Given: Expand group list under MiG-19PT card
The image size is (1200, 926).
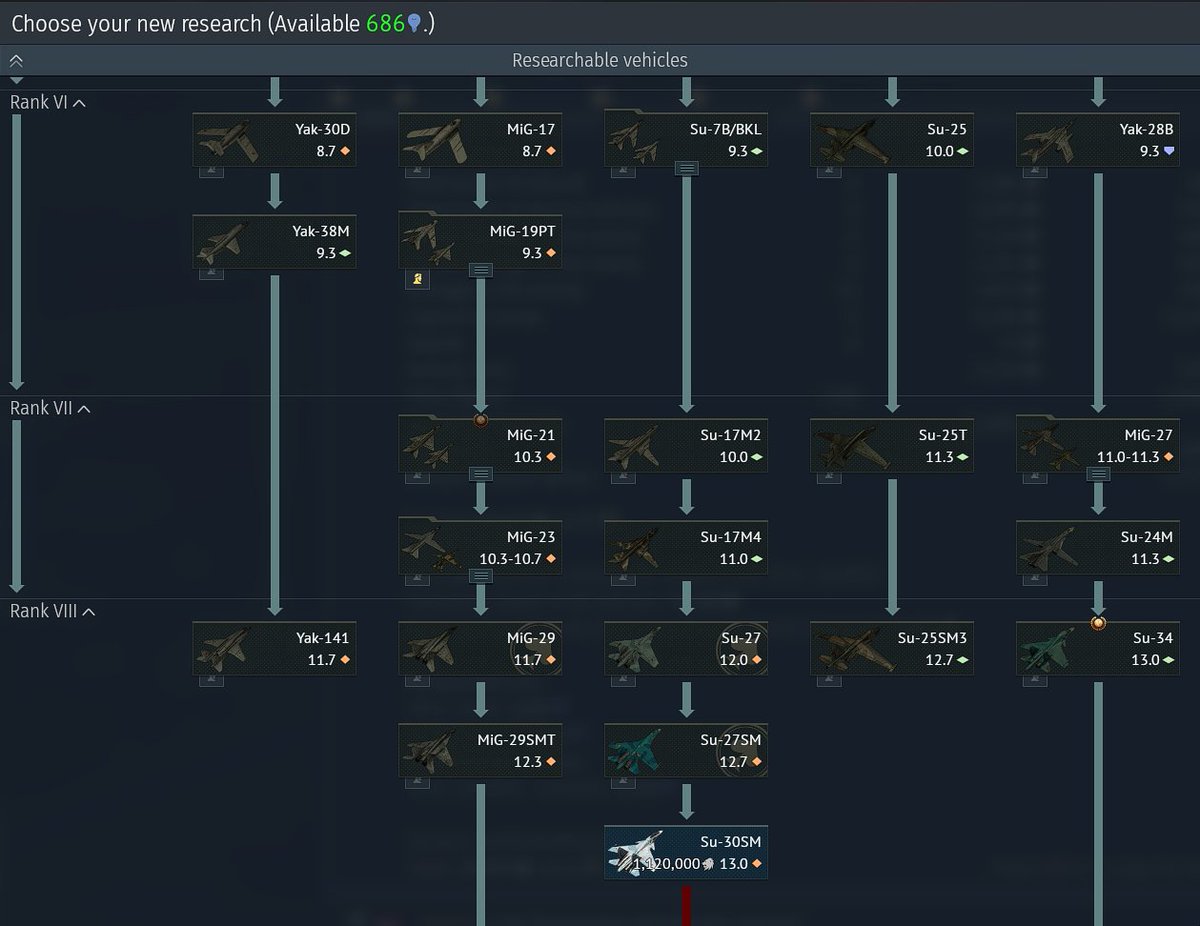Looking at the screenshot, I should (480, 270).
